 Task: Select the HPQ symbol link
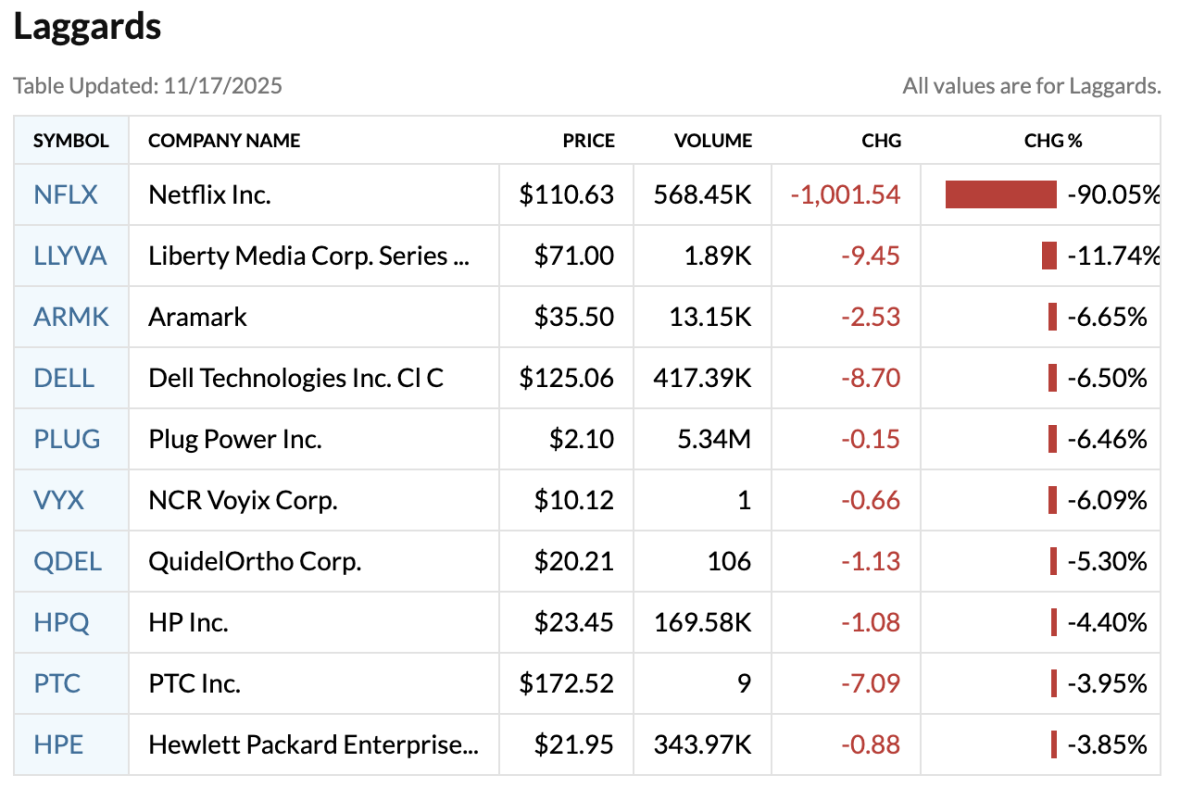(61, 622)
